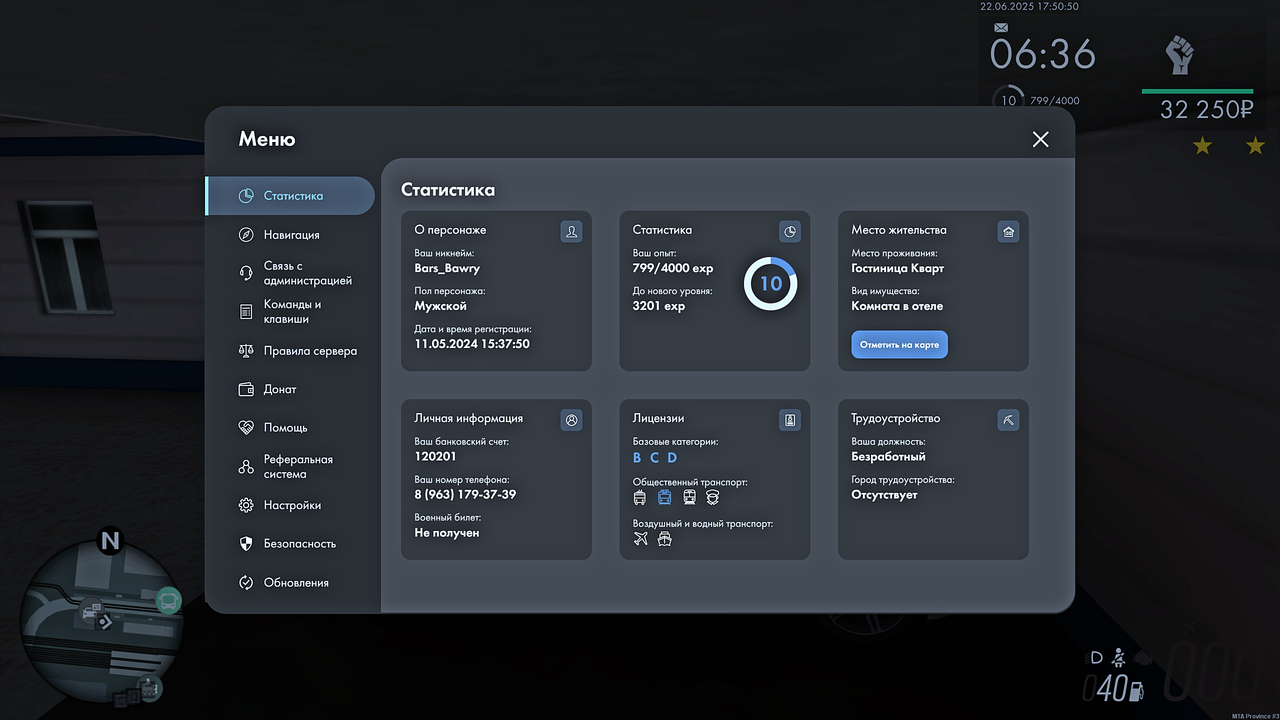Click phone number 8 (963) 179-37-39
Screen dimensions: 1280x720
[465, 495]
